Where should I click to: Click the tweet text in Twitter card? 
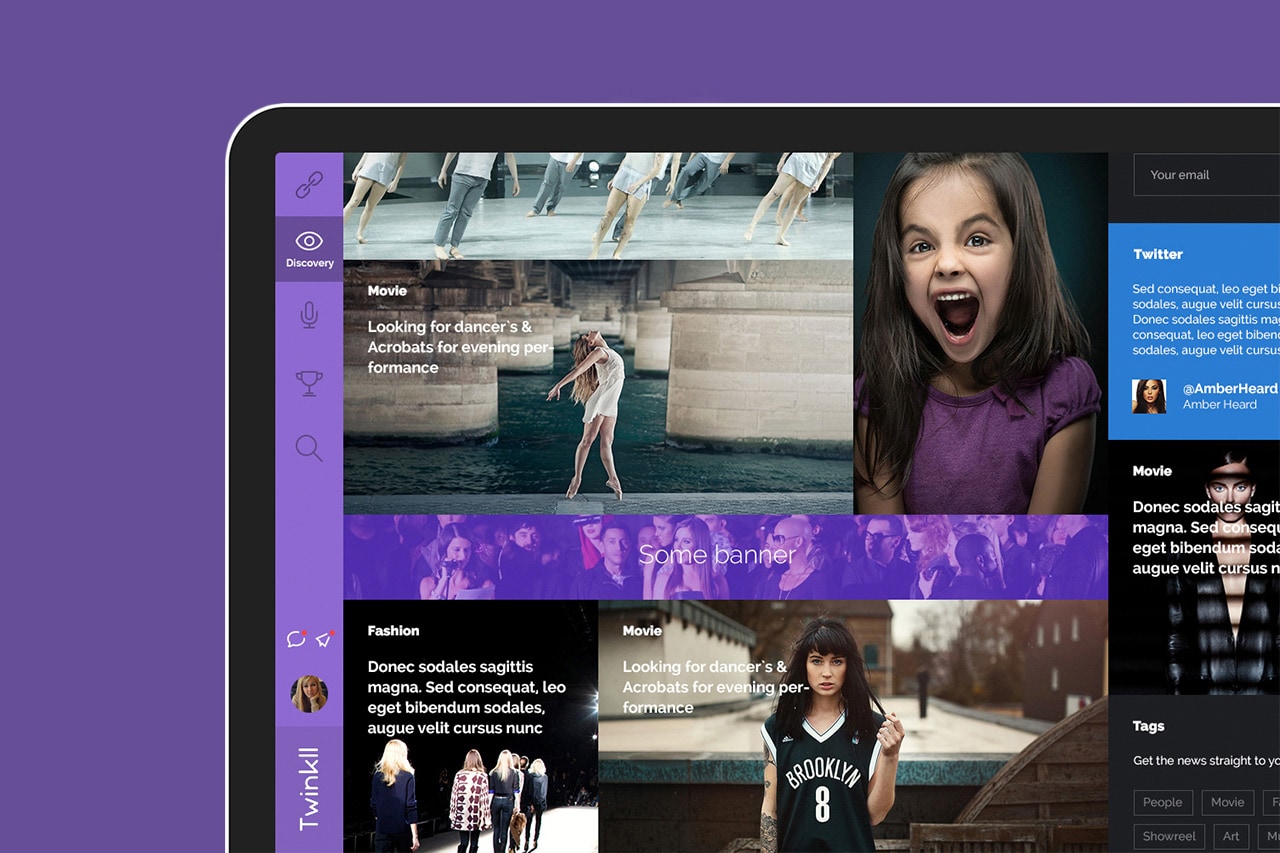click(x=1206, y=320)
